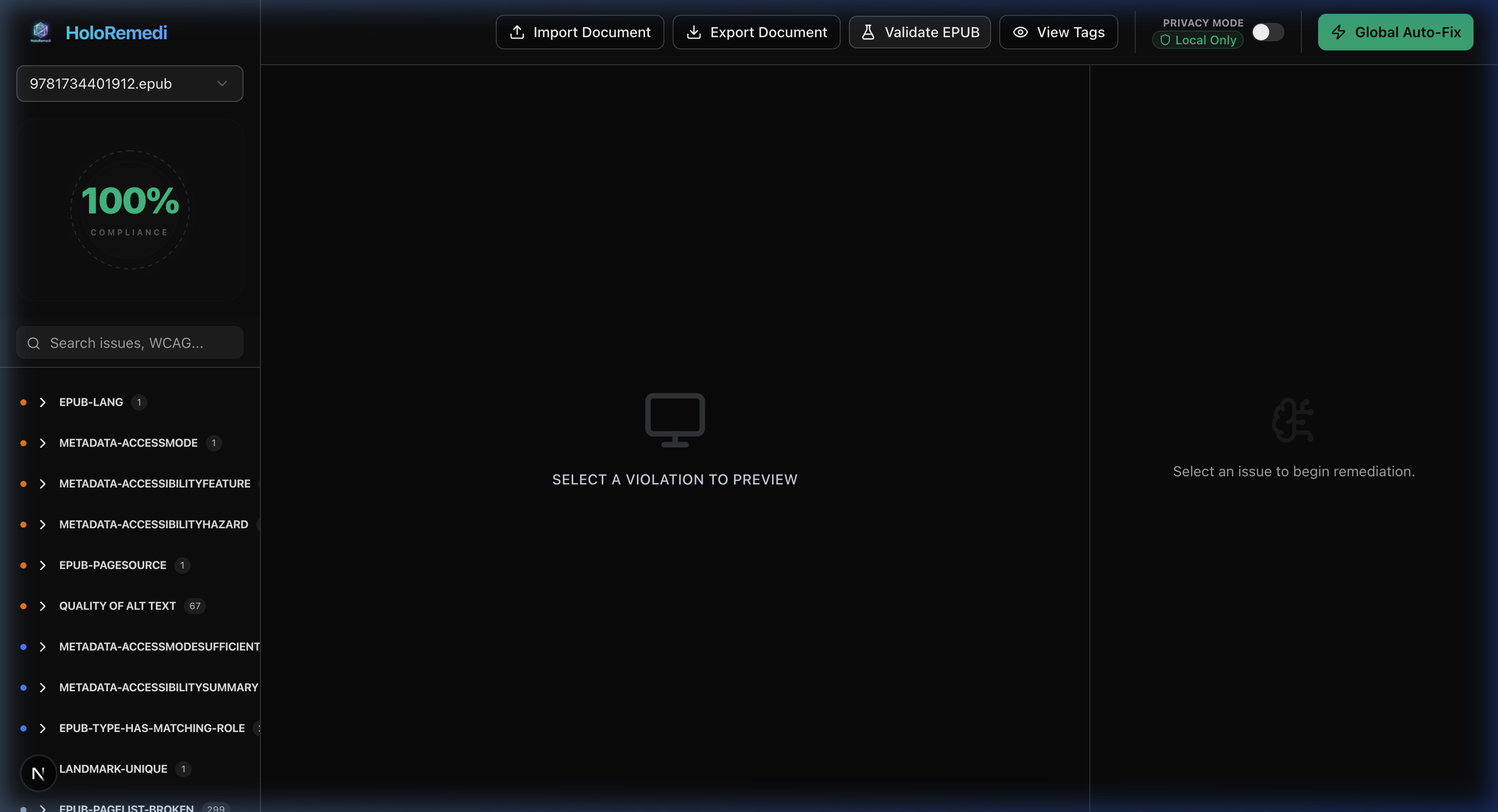Click the monitor preview placeholder icon

(675, 420)
